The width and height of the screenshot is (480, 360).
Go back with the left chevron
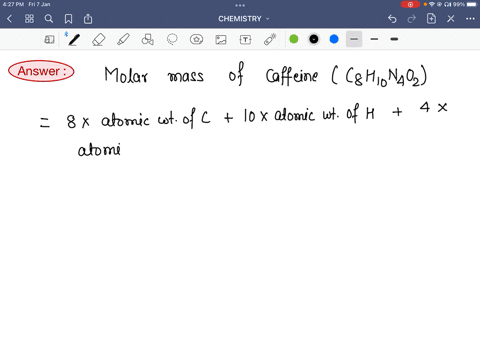(10, 19)
